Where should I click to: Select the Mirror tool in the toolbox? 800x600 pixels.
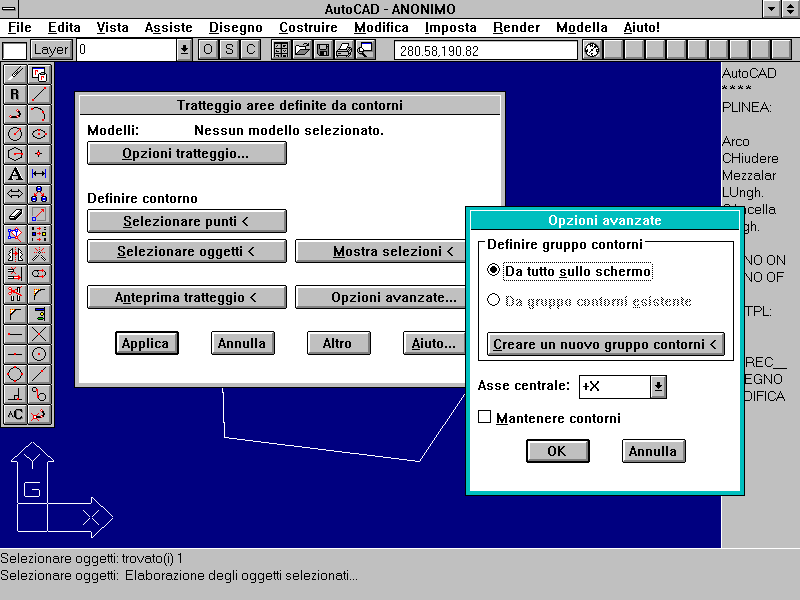[x=15, y=254]
